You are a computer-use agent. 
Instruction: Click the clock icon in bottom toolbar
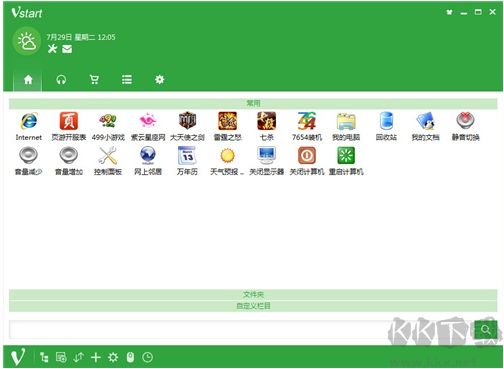pos(147,357)
